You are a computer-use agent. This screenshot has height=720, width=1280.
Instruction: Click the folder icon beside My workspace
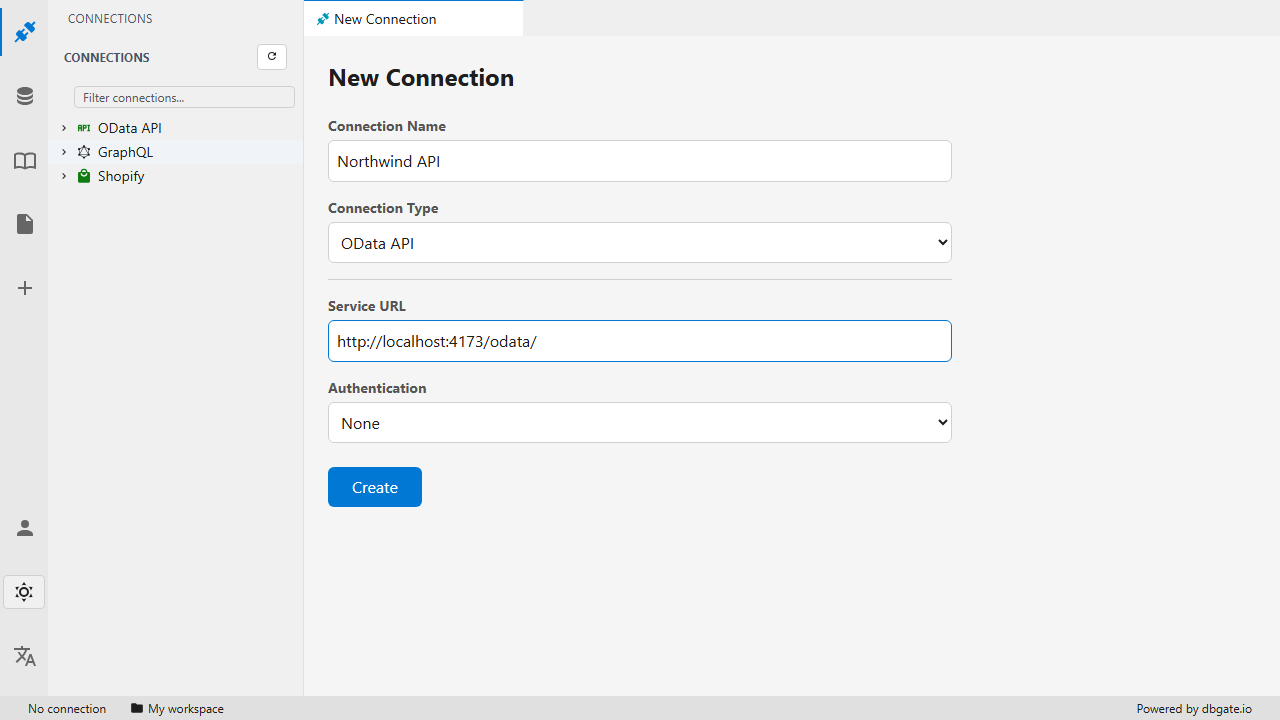pos(137,708)
